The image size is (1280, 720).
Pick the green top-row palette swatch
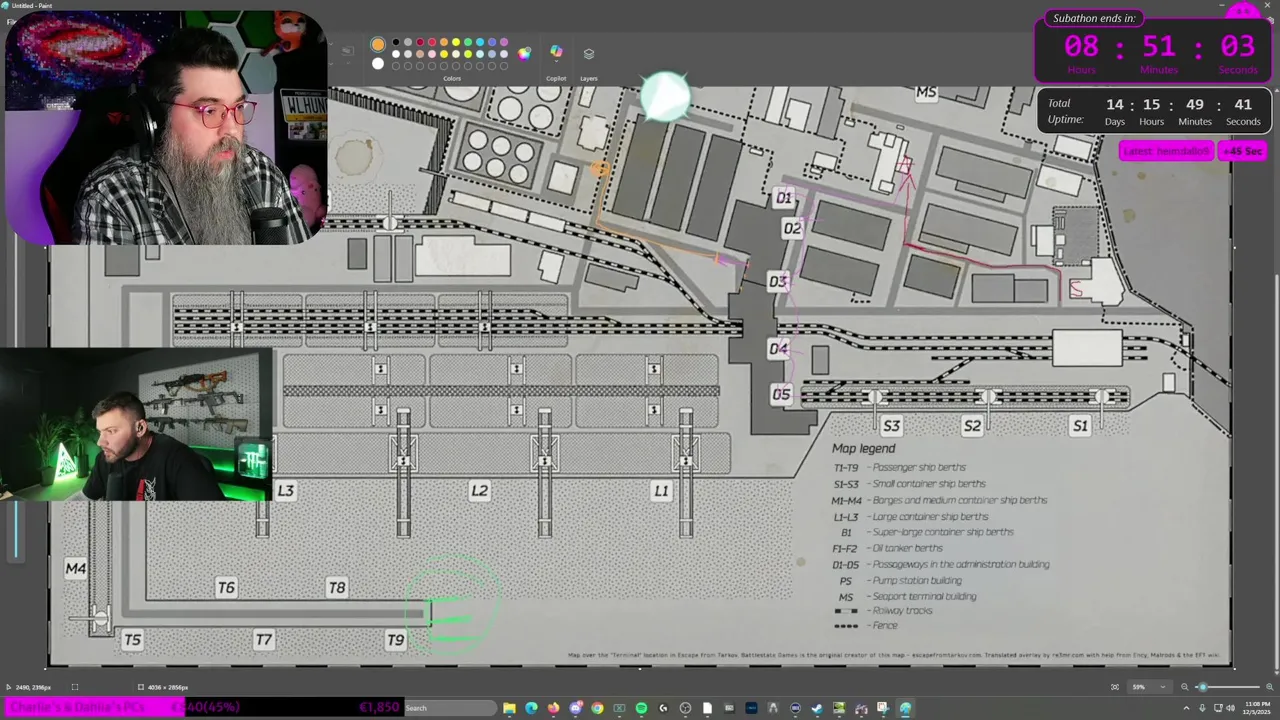tap(468, 42)
